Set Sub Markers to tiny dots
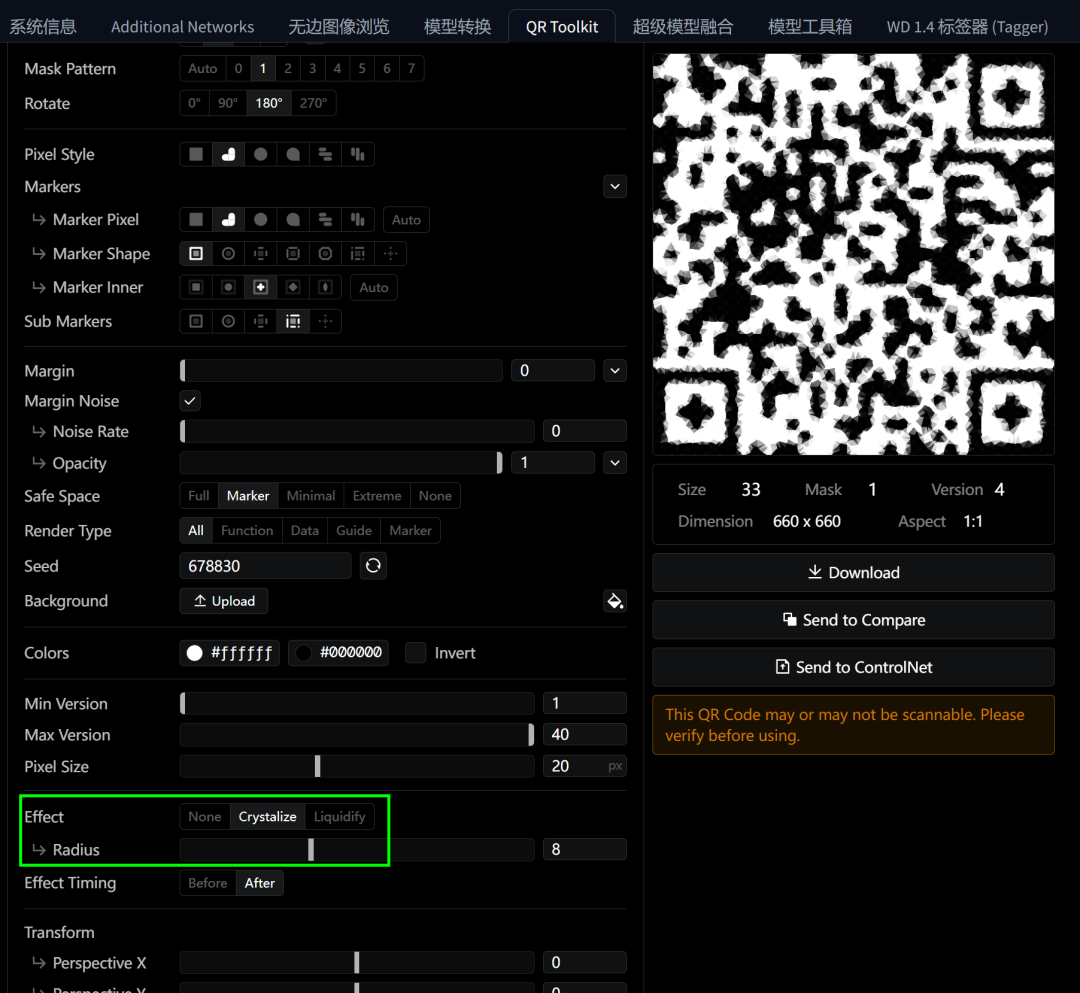The height and width of the screenshot is (993, 1080). pyautogui.click(x=325, y=321)
